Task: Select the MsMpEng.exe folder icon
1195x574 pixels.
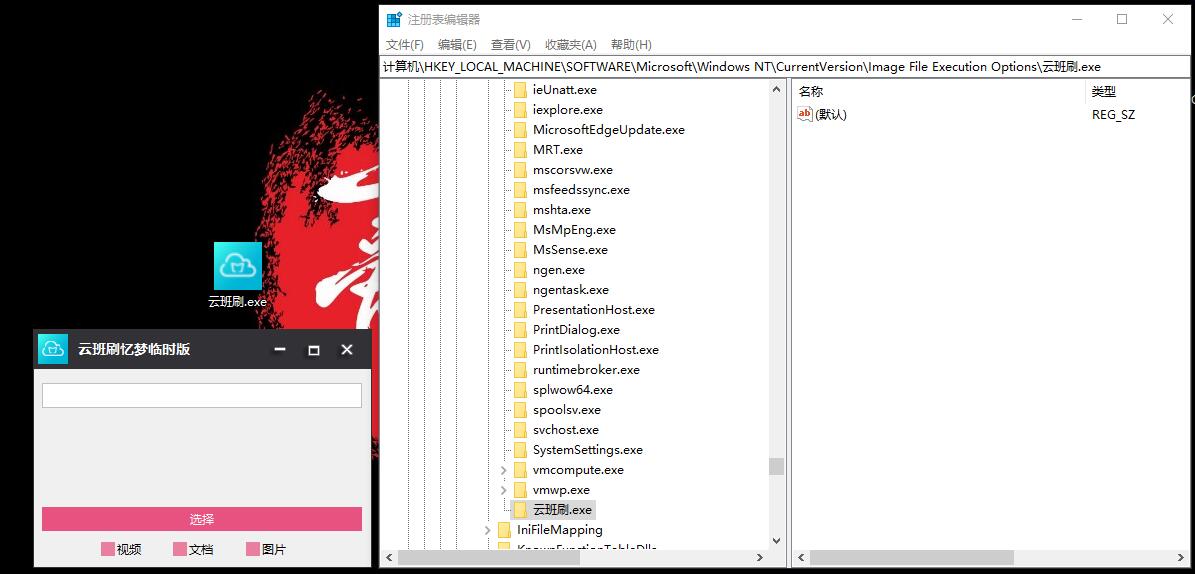Action: tap(520, 229)
